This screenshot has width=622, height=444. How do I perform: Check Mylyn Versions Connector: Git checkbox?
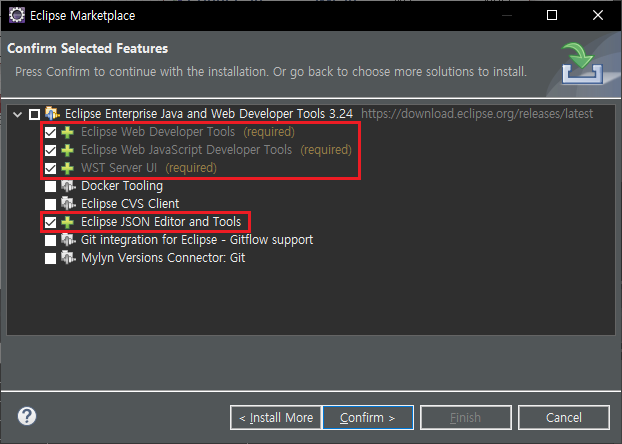[50, 258]
